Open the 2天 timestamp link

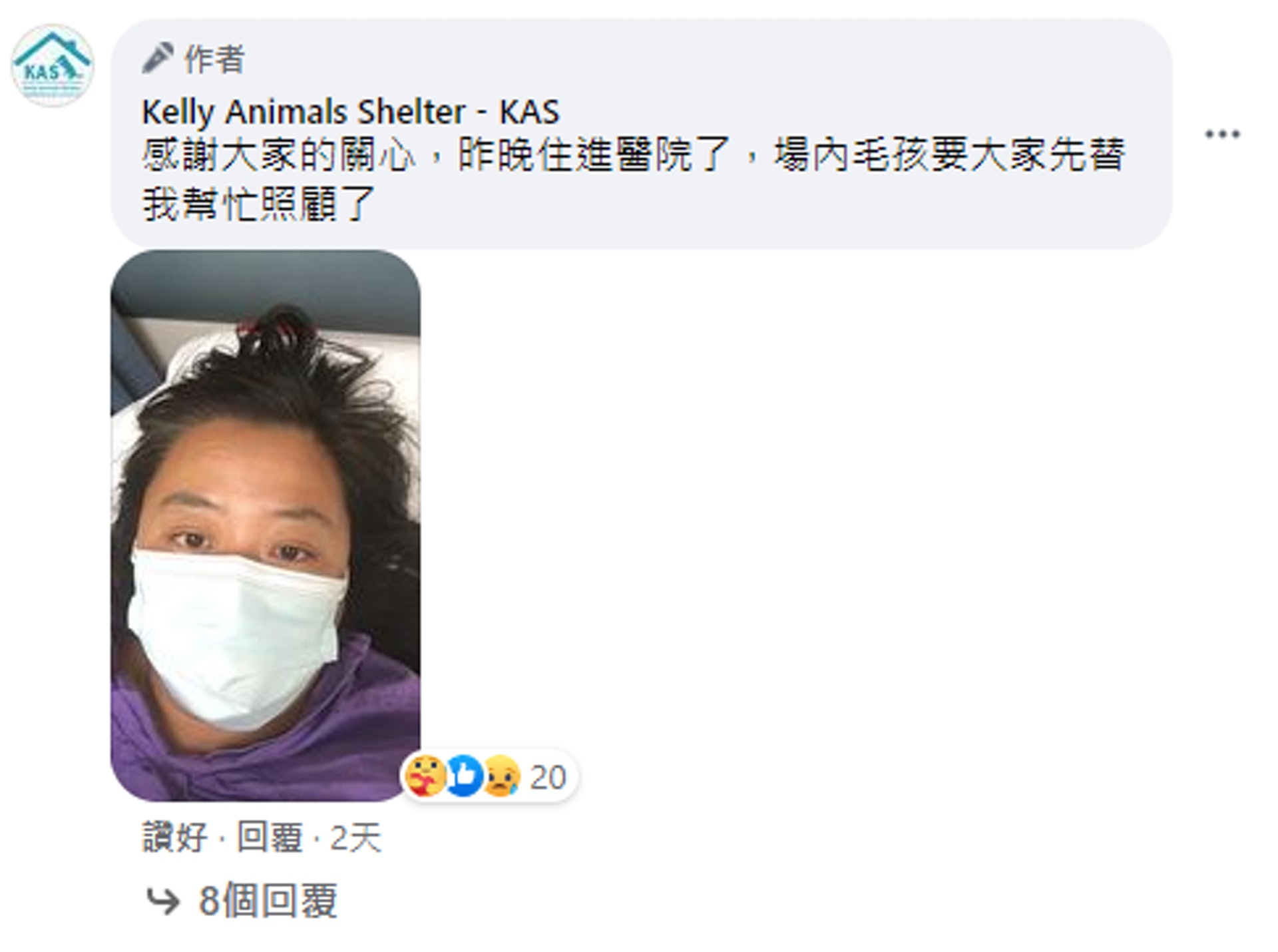(356, 837)
